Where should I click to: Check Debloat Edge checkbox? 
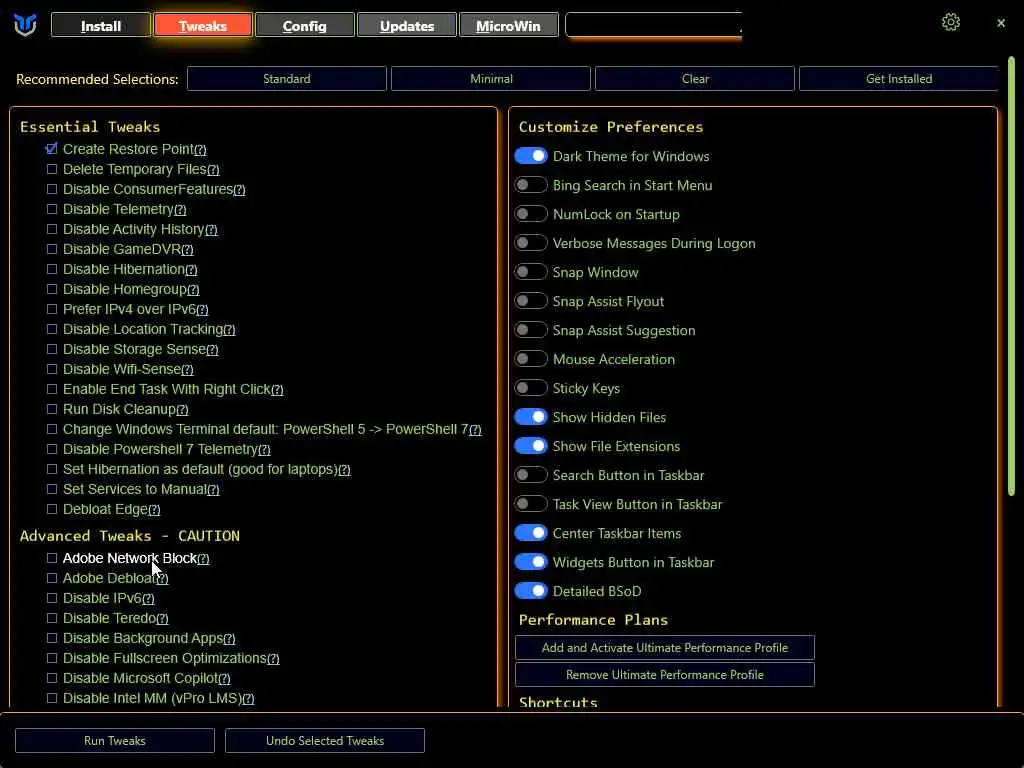(52, 509)
